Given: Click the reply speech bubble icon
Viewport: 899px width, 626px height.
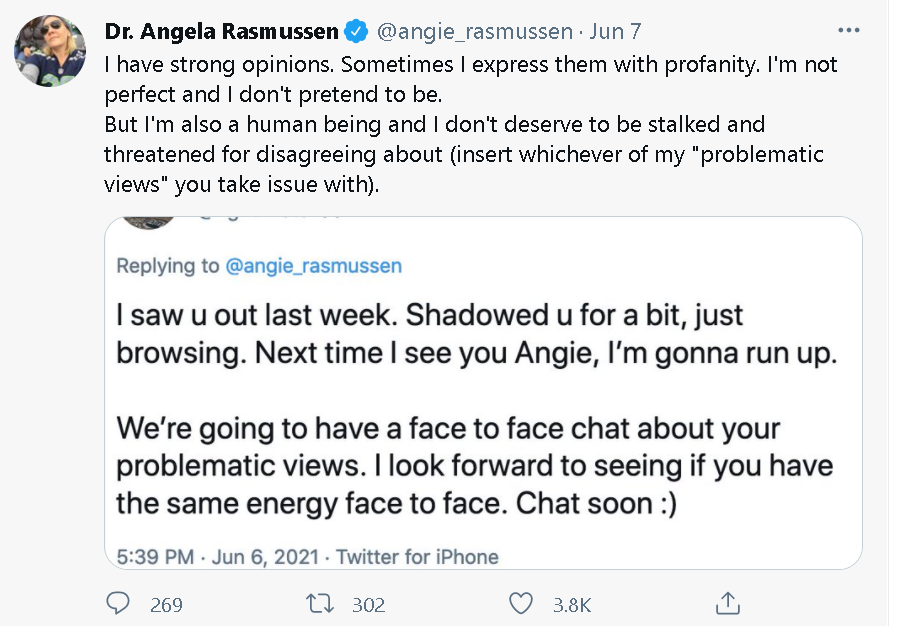Looking at the screenshot, I should click(x=118, y=604).
